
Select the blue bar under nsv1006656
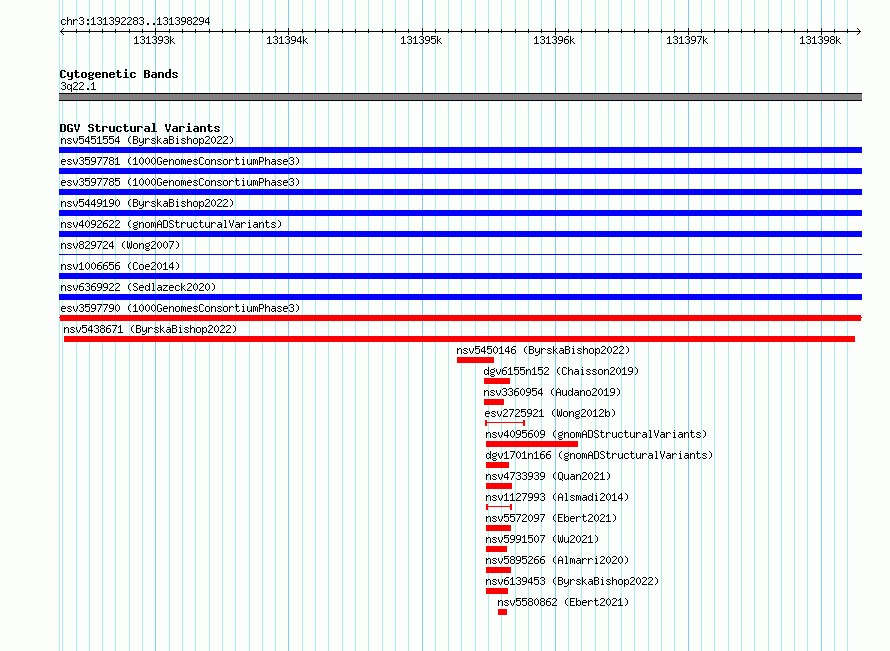460,276
